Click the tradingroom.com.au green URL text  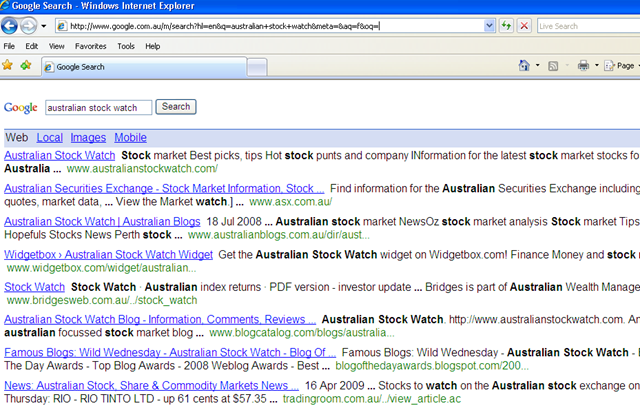372,399
